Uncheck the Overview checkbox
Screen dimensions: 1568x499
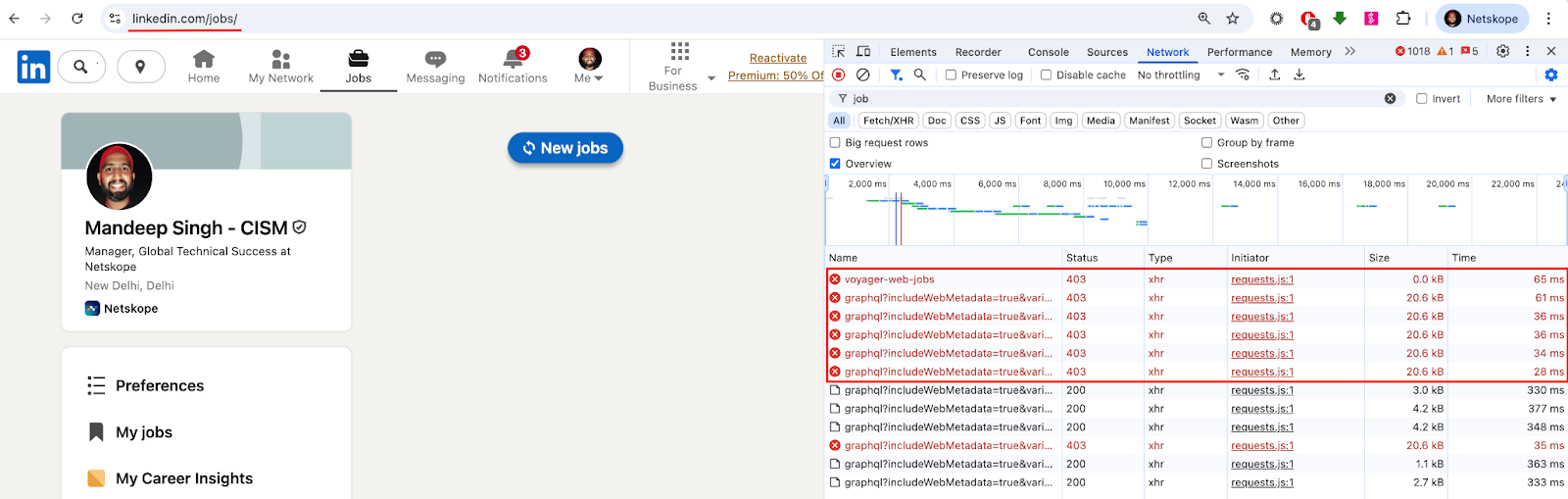[x=835, y=164]
